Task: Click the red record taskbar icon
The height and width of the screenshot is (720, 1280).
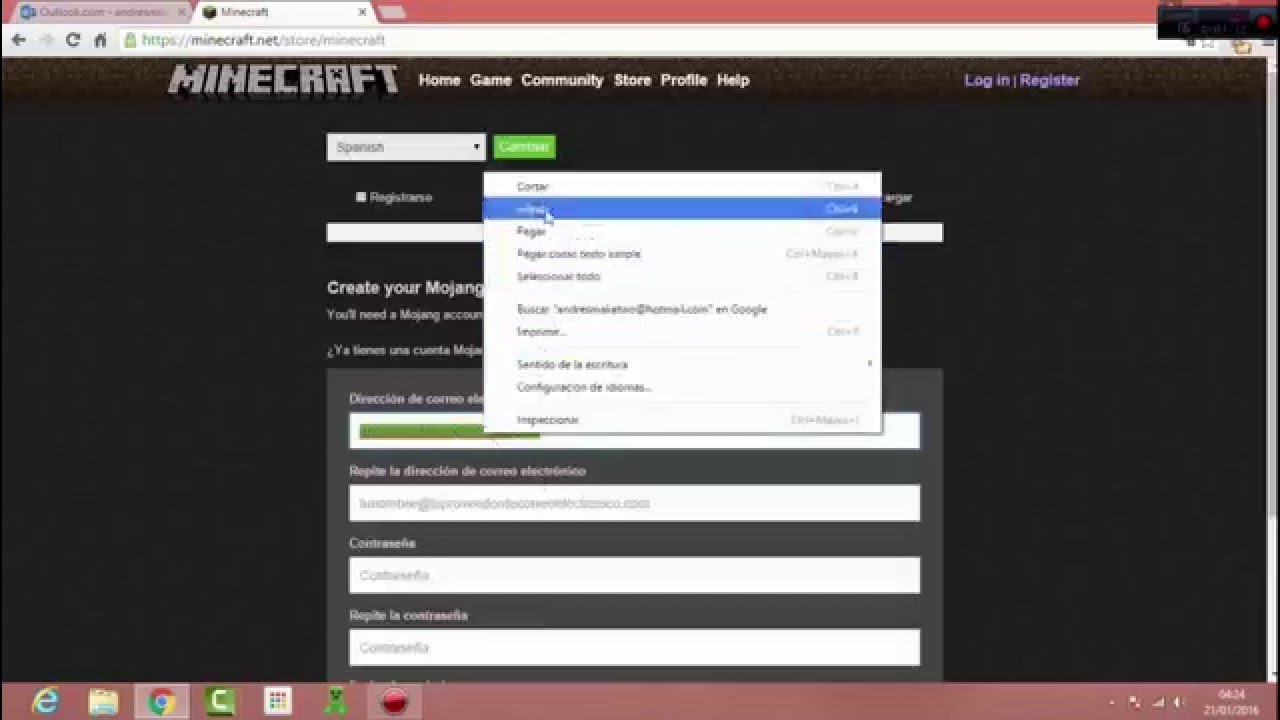Action: pyautogui.click(x=394, y=702)
